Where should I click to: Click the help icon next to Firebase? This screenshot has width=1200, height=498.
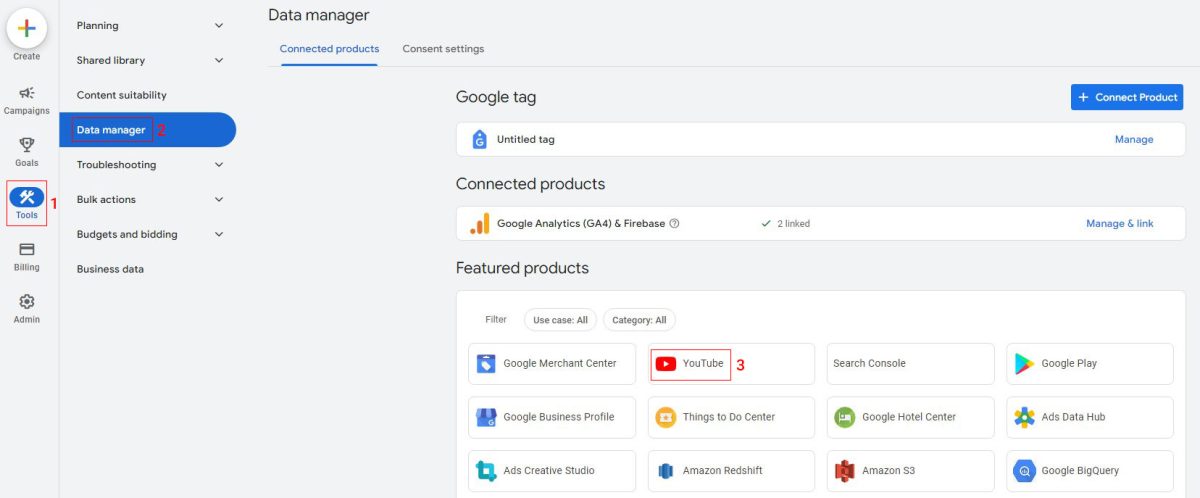coord(674,224)
